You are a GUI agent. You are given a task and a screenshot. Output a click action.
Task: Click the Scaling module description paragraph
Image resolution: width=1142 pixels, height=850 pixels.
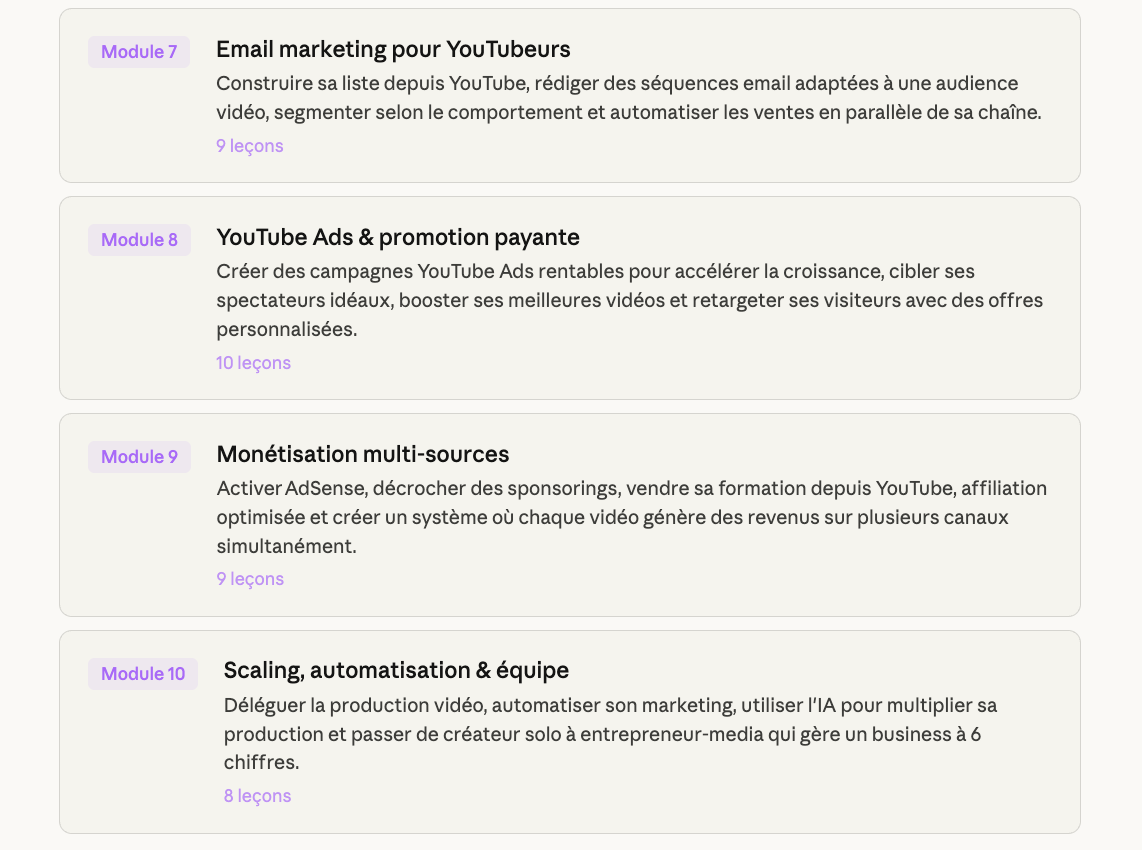(x=610, y=734)
